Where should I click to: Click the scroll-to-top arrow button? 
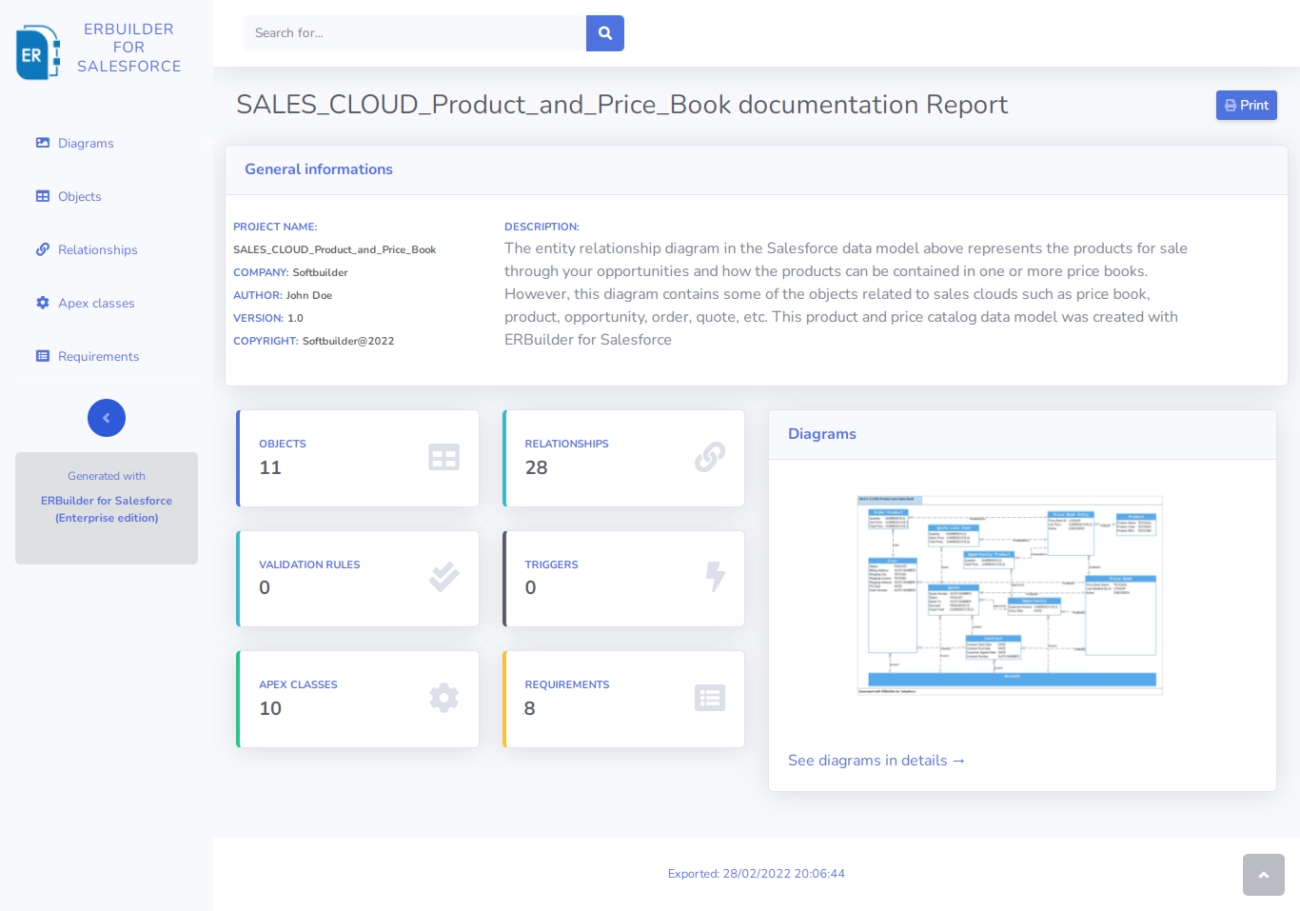click(1263, 874)
